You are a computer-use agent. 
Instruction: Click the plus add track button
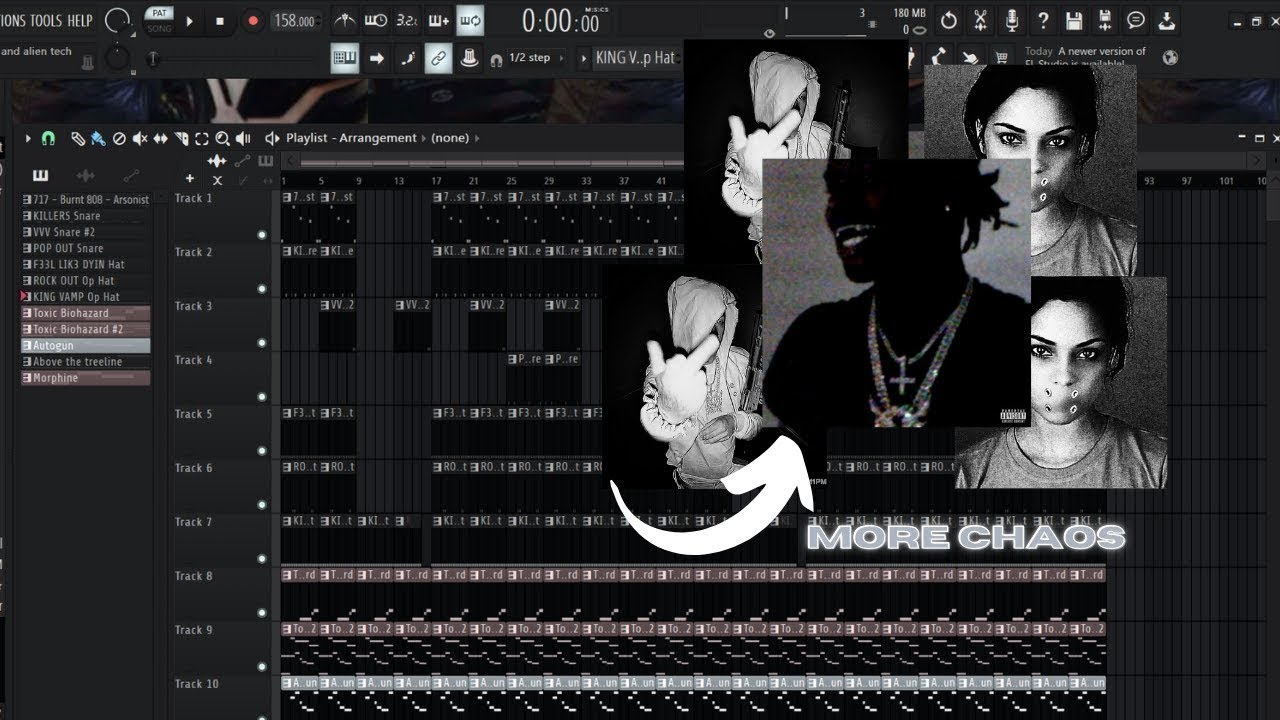tap(190, 178)
